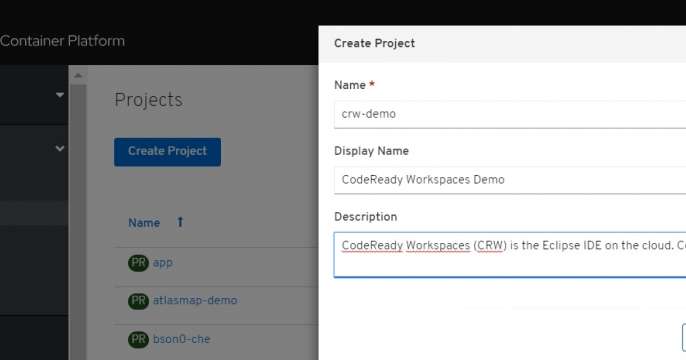Click the Display Name input field
Screen dimensions: 686x360
510,180
